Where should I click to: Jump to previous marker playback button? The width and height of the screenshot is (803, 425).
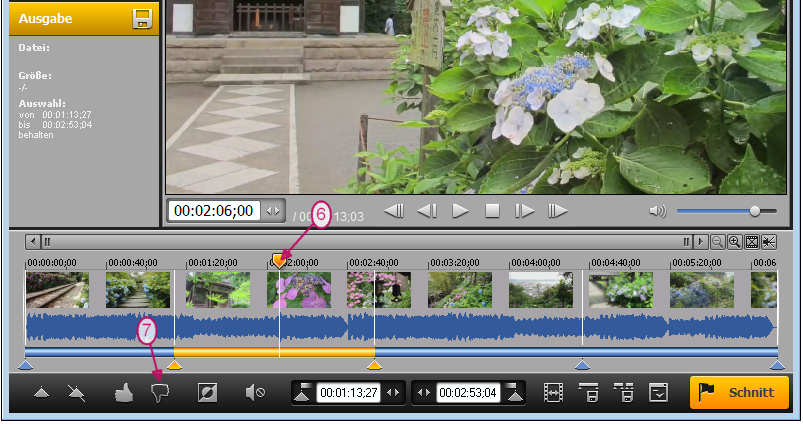point(394,211)
